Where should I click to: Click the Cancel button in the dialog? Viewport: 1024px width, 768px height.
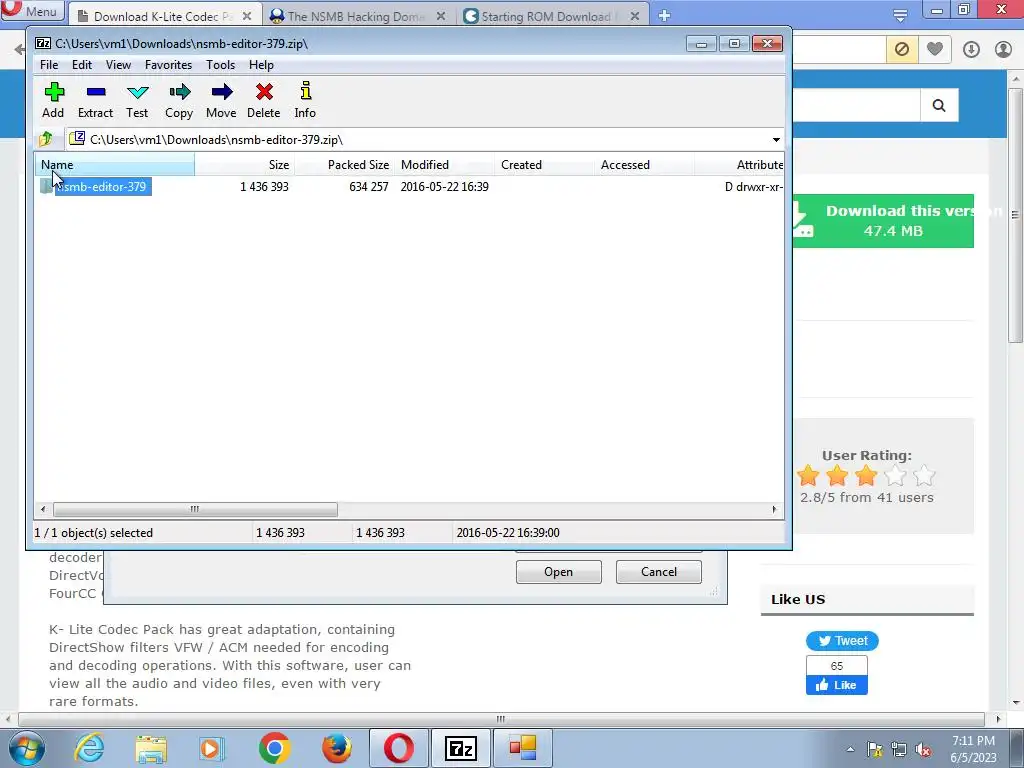point(658,572)
